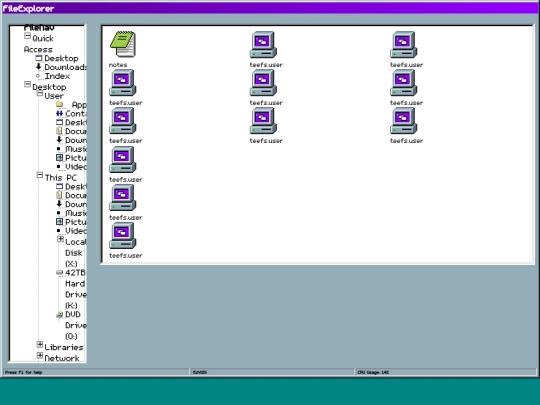Collapse the This PC tree node
This screenshot has width=540, height=405.
[40, 175]
